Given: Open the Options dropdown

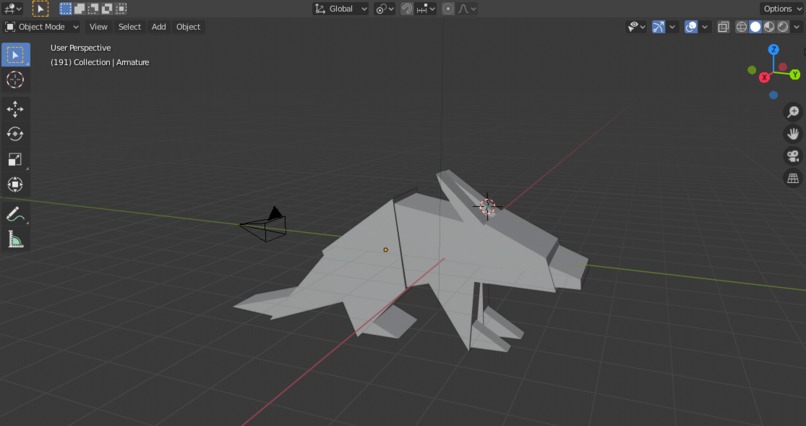Looking at the screenshot, I should [x=782, y=9].
